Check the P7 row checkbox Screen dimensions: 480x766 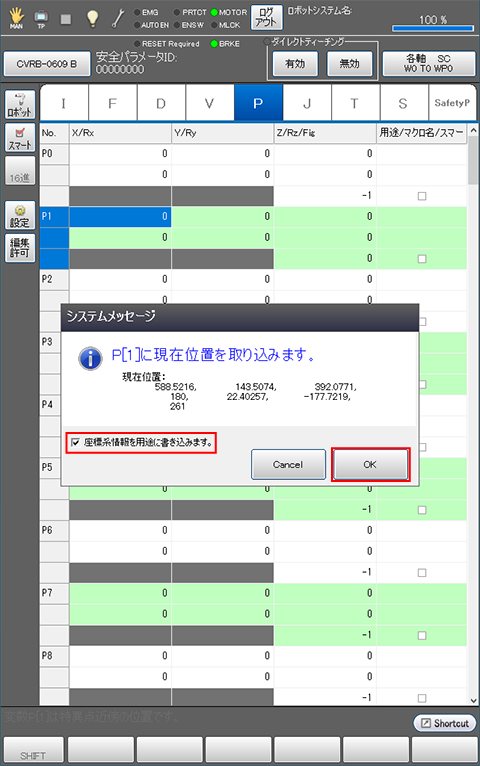point(422,635)
